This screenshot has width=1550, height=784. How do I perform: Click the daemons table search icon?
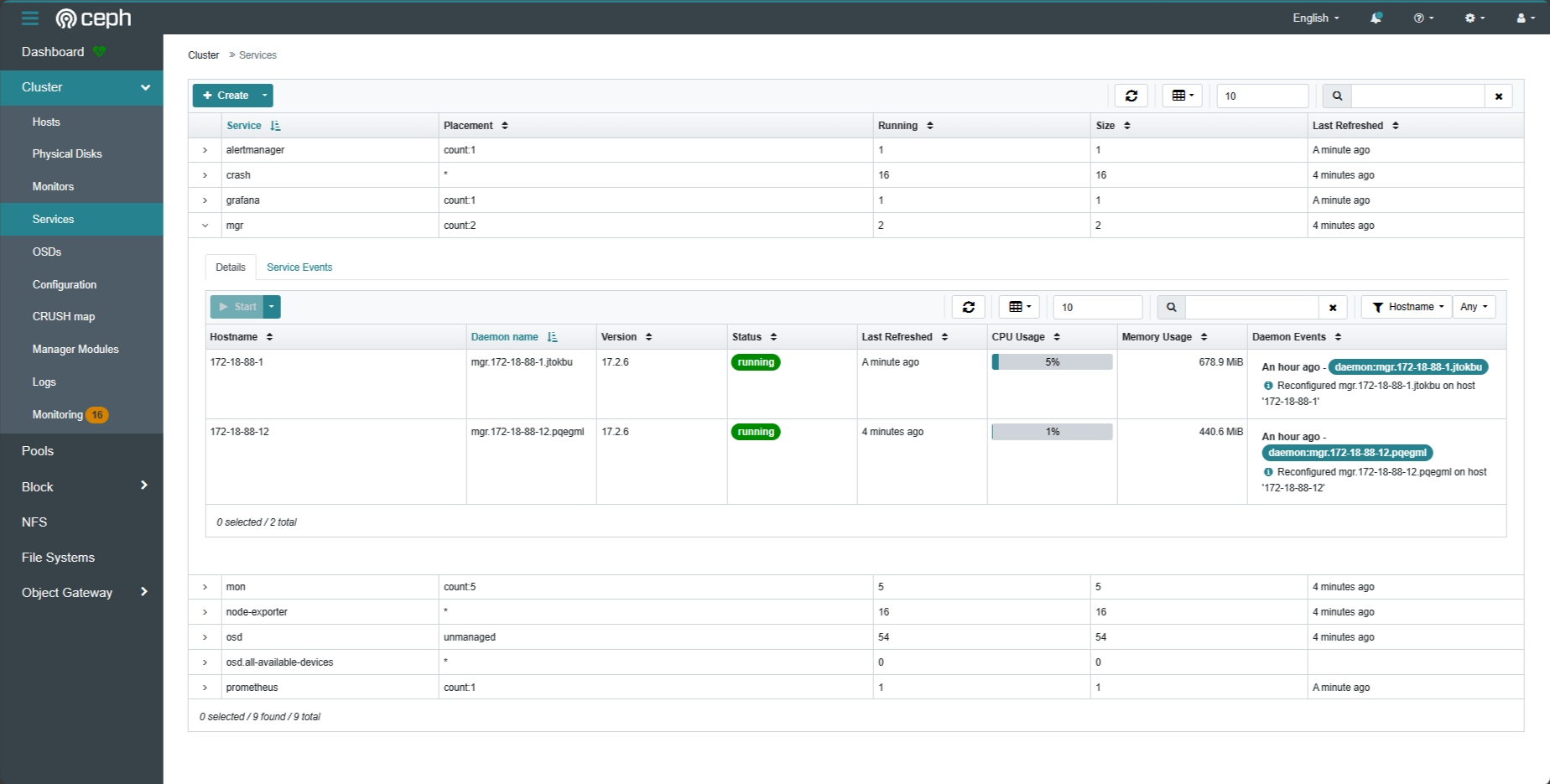1171,307
